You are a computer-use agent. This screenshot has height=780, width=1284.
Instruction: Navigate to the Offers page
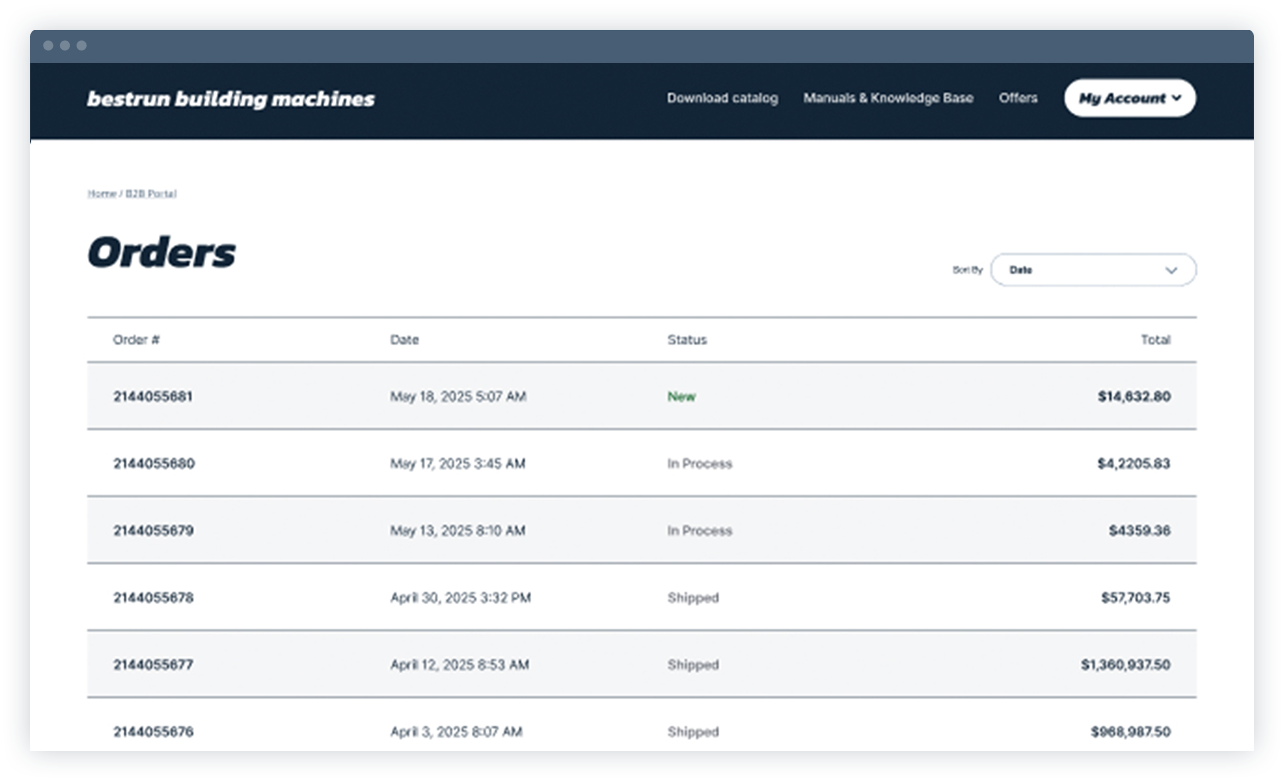pos(1018,98)
